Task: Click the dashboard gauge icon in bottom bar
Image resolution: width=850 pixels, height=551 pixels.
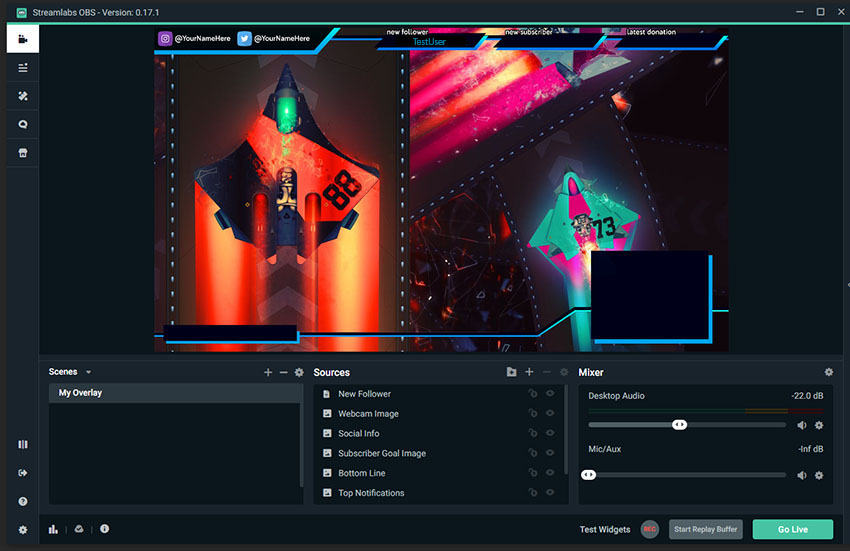Action: (x=79, y=529)
